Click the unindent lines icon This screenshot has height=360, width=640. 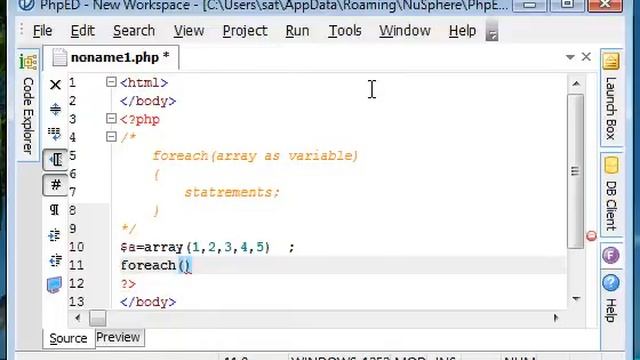(54, 260)
